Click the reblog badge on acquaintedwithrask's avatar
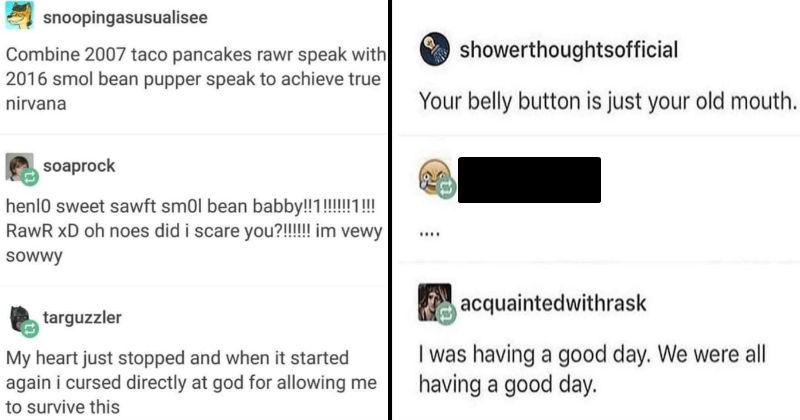The width and height of the screenshot is (800, 420). coord(446,312)
